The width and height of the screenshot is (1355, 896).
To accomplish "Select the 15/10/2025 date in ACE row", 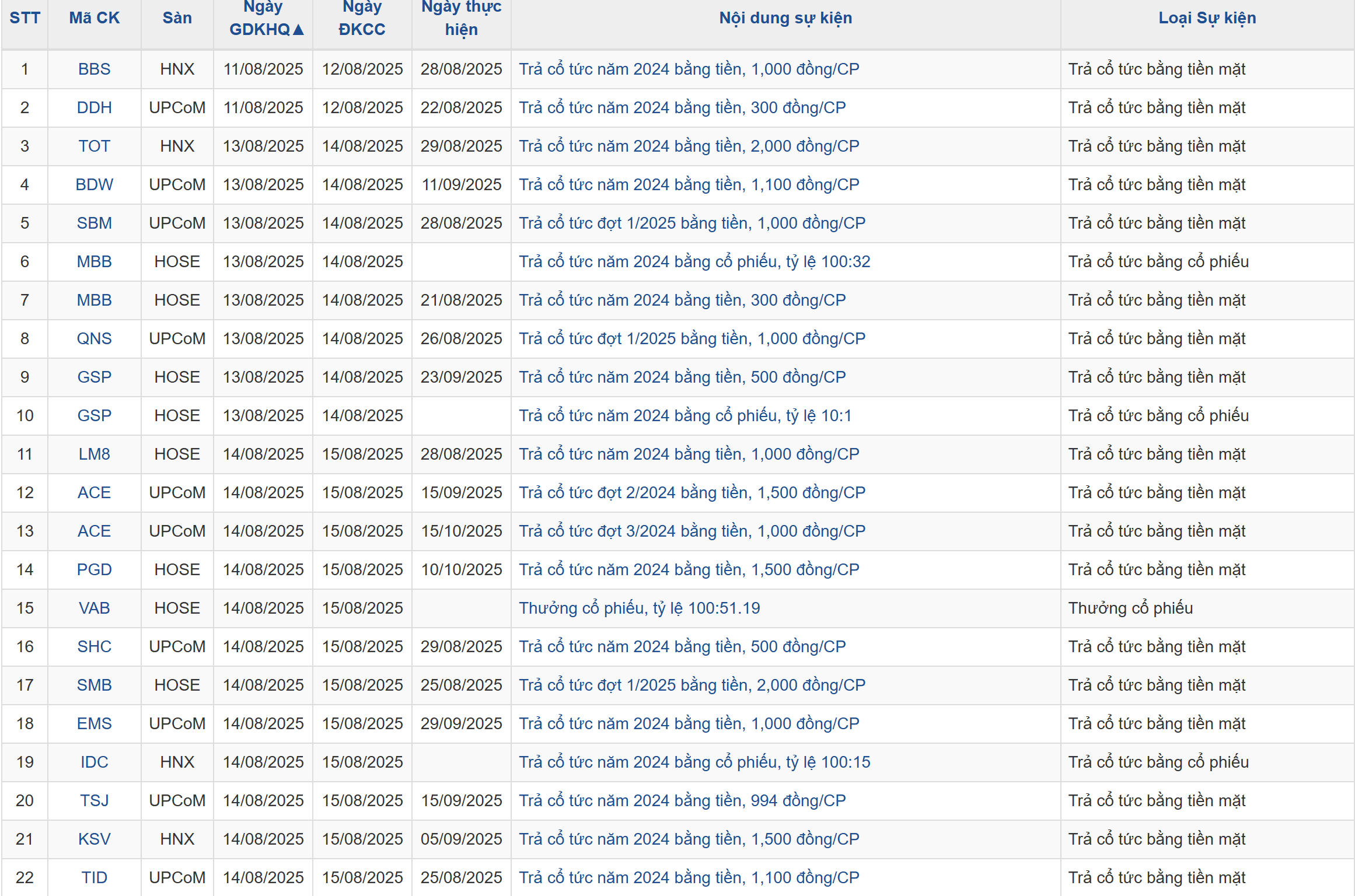I will click(461, 531).
